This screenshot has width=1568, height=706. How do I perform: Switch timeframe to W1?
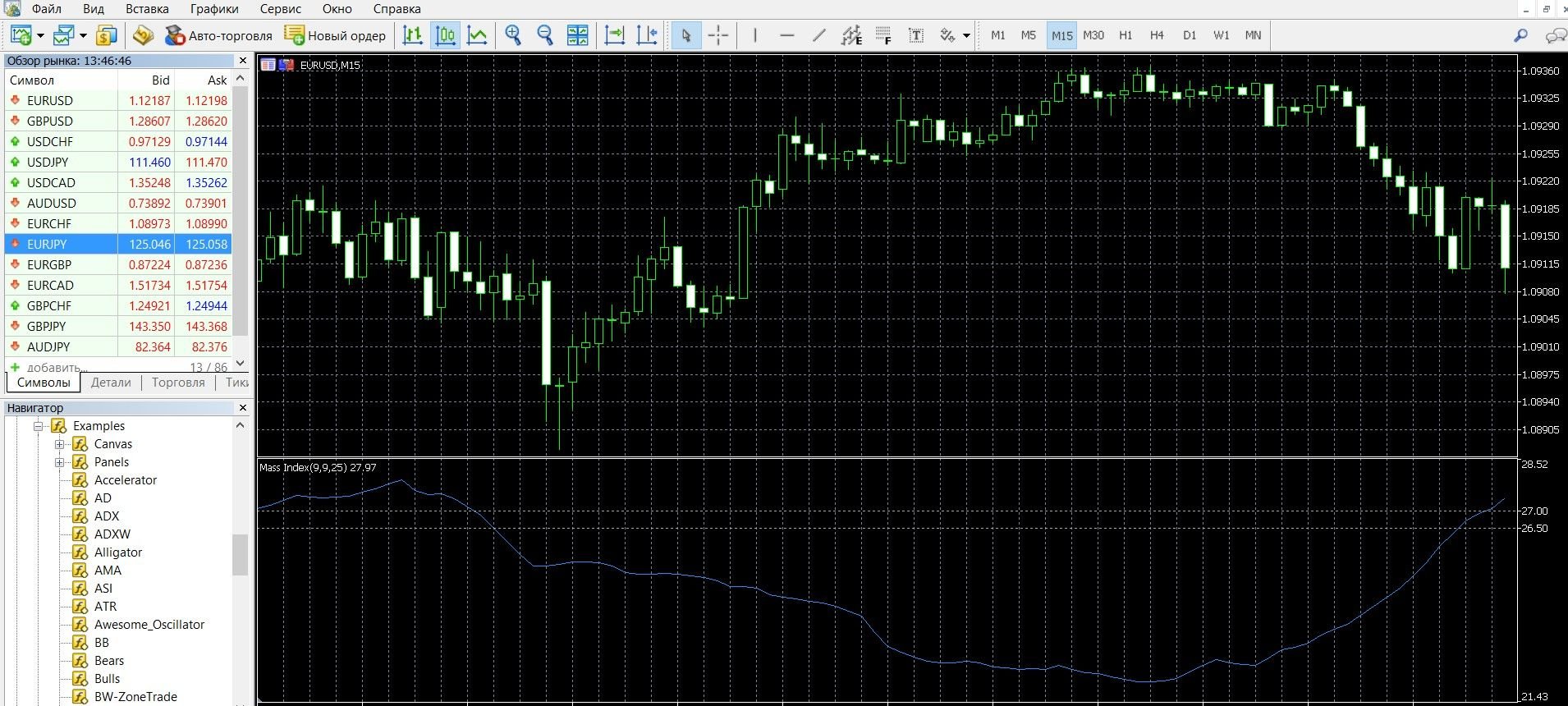[x=1222, y=35]
